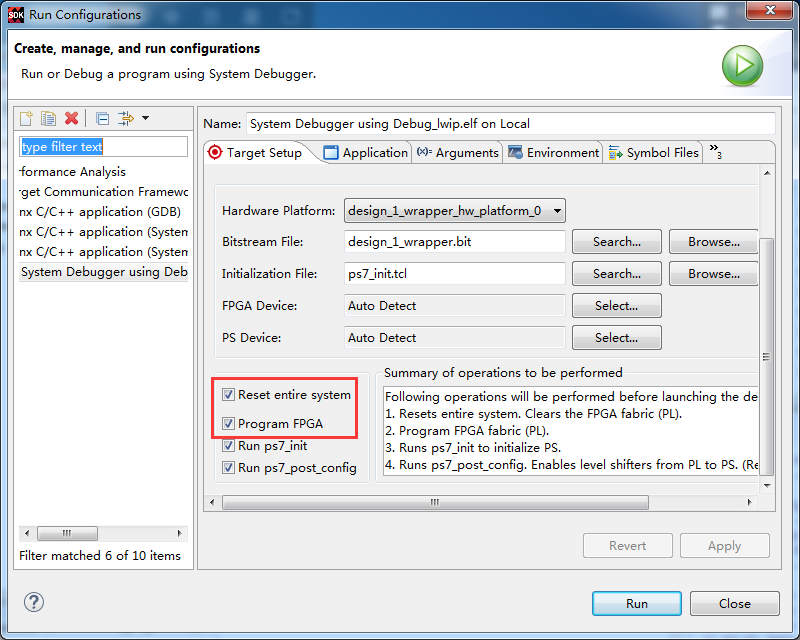Click the filter launch configurations icon

[126, 118]
